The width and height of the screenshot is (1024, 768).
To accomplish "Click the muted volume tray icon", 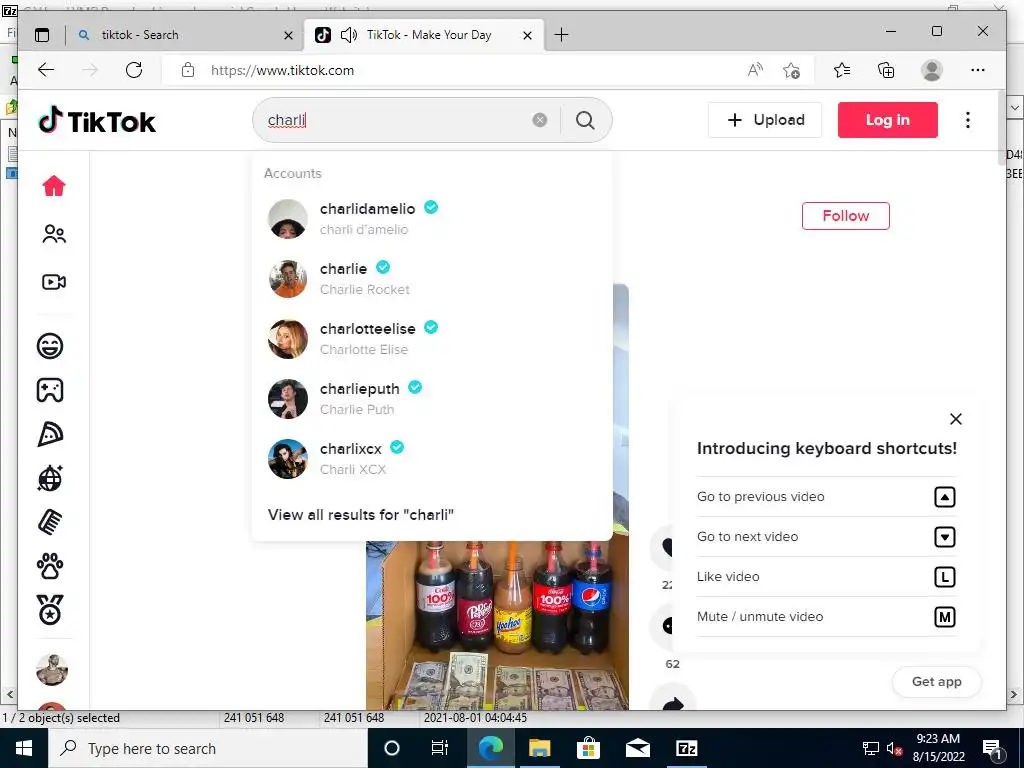I will coord(894,748).
